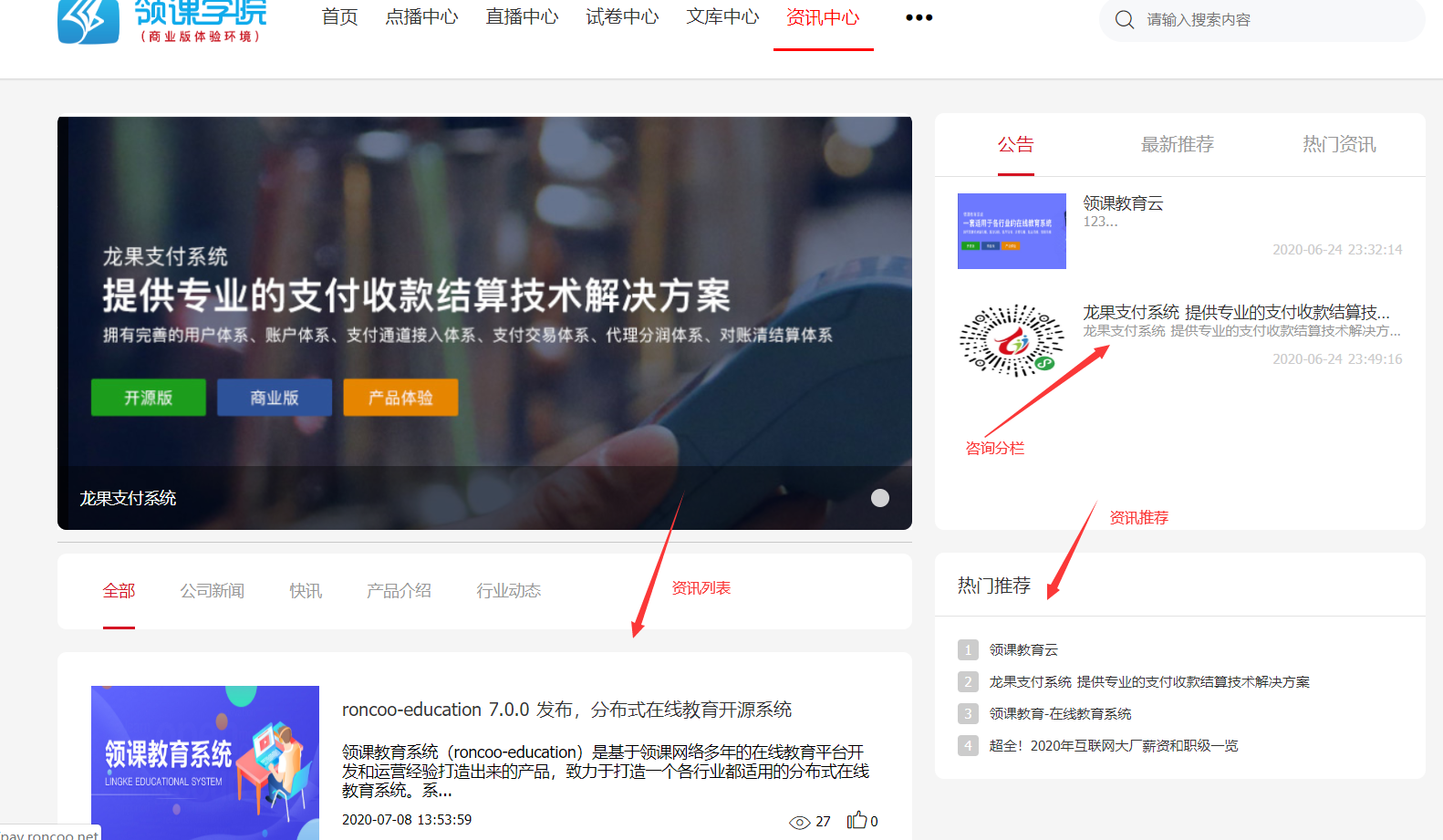The image size is (1443, 840).
Task: Open the 龙果支付系统 QR code thumbnail
Action: (x=1012, y=340)
